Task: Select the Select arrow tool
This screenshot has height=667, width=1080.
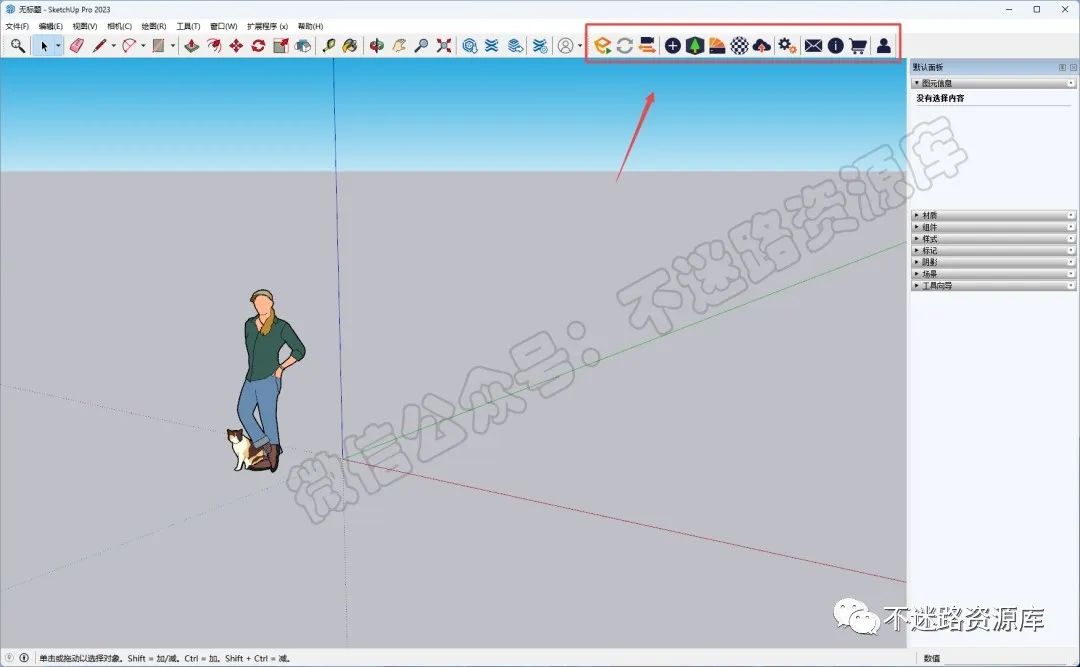Action: [44, 45]
